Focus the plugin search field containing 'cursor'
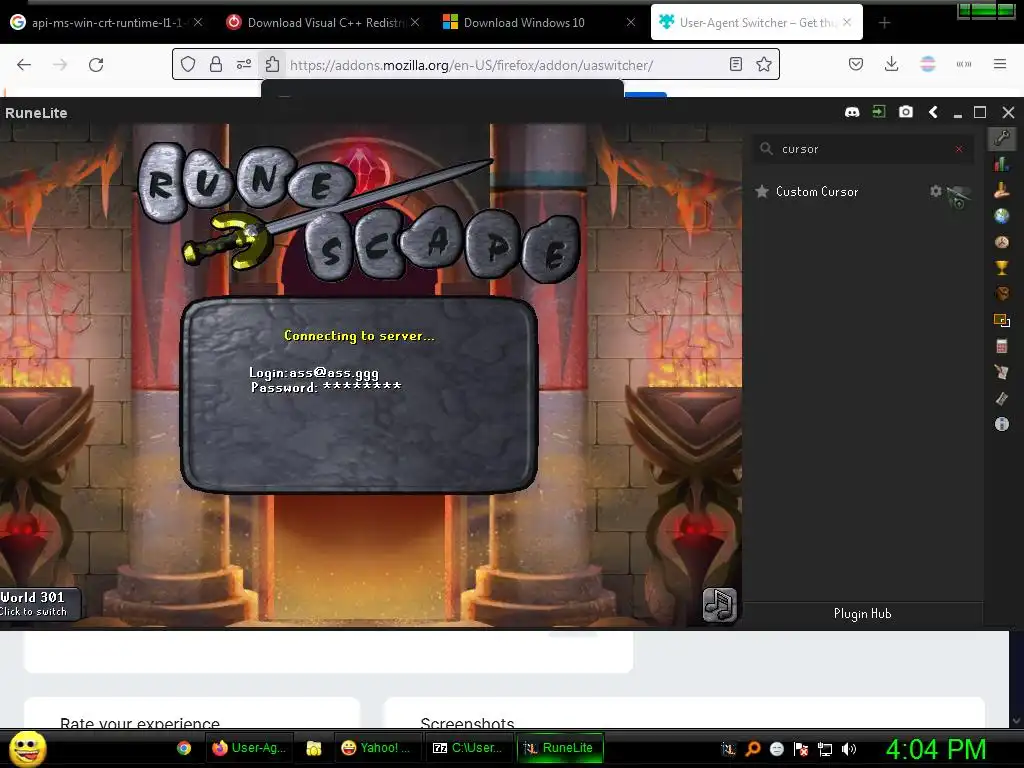Viewport: 1024px width, 768px height. click(x=862, y=149)
